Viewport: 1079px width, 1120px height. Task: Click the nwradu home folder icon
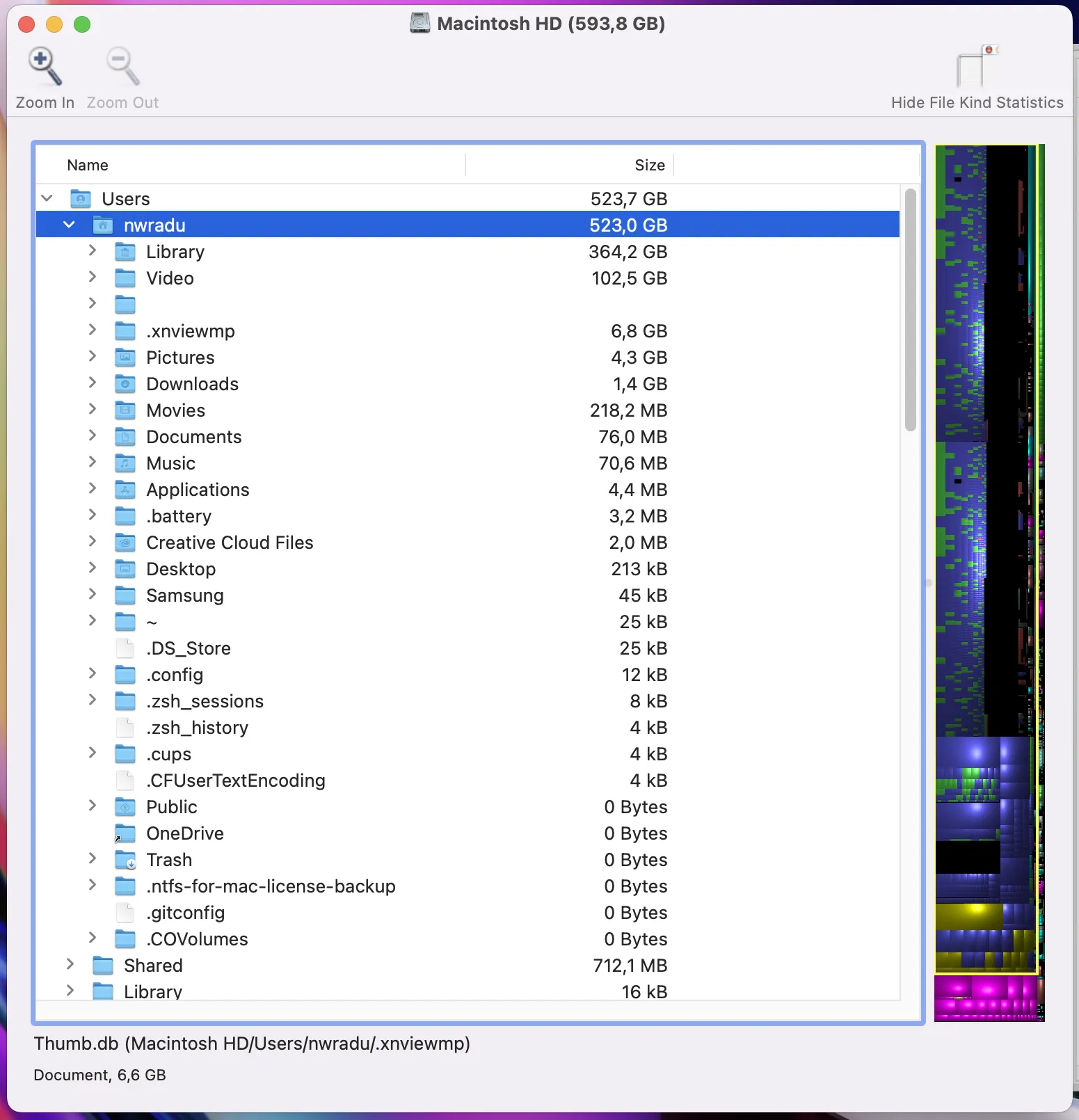point(103,225)
